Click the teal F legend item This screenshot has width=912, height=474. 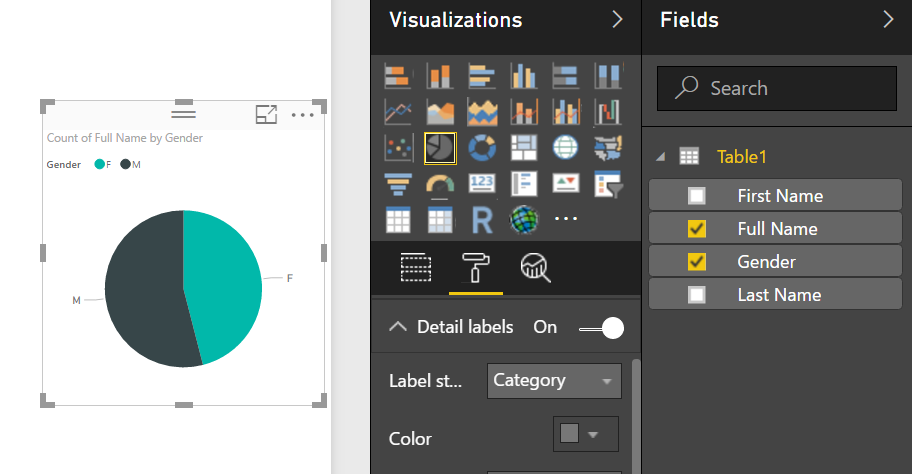coord(103,165)
